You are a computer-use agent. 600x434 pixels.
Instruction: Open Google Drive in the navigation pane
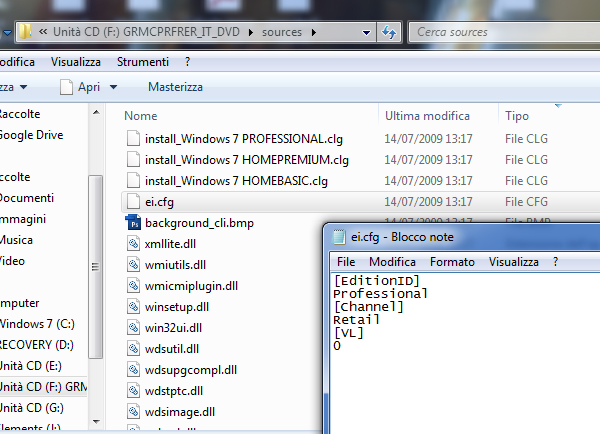click(31, 135)
